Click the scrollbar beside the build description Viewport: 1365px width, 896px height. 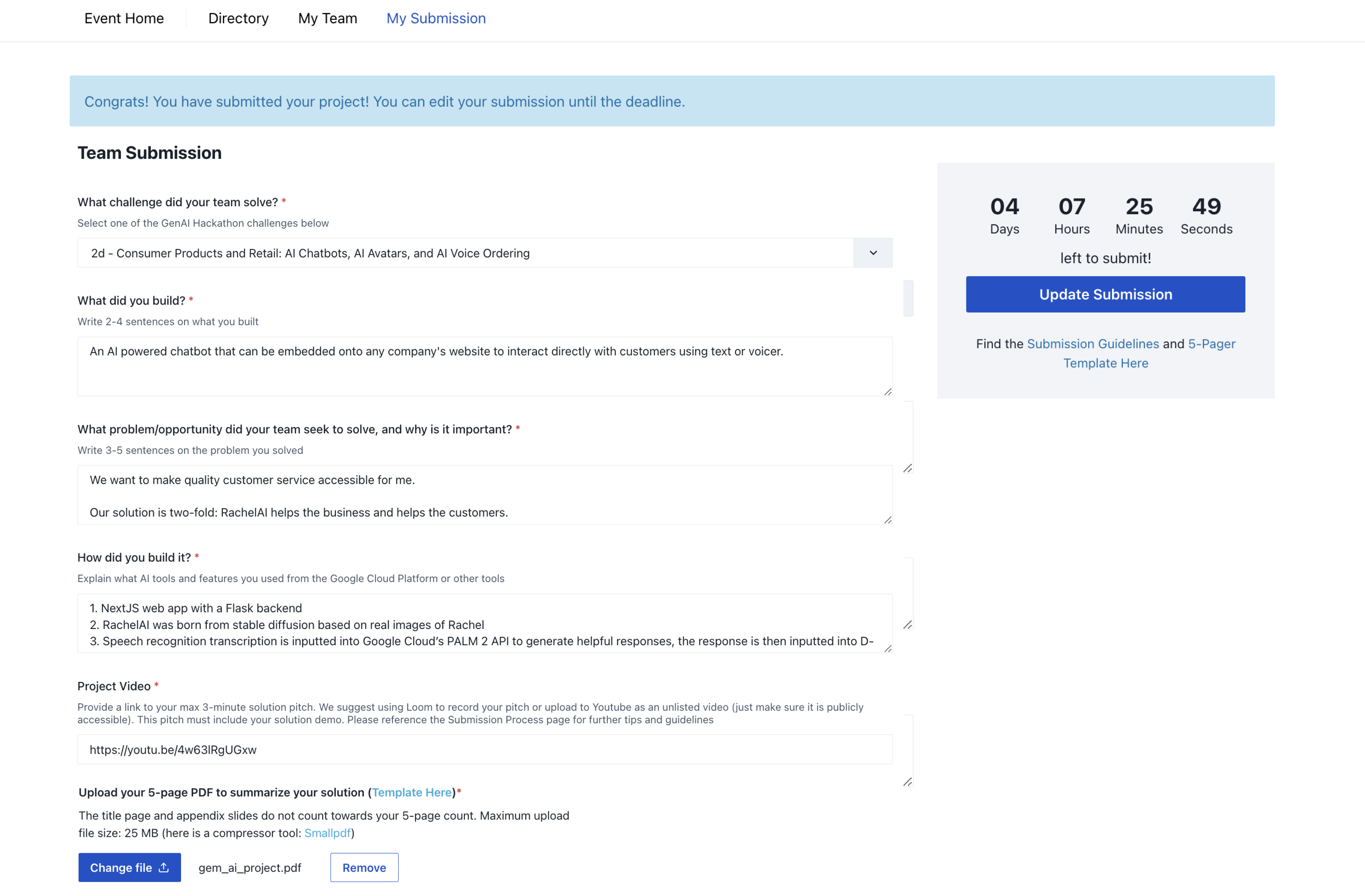coord(908,298)
